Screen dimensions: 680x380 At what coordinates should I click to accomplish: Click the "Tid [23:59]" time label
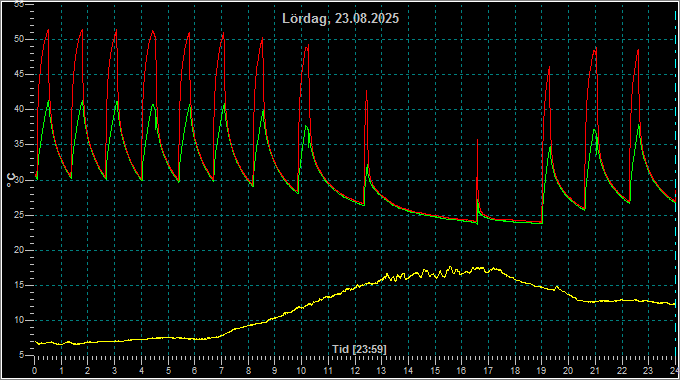point(359,349)
